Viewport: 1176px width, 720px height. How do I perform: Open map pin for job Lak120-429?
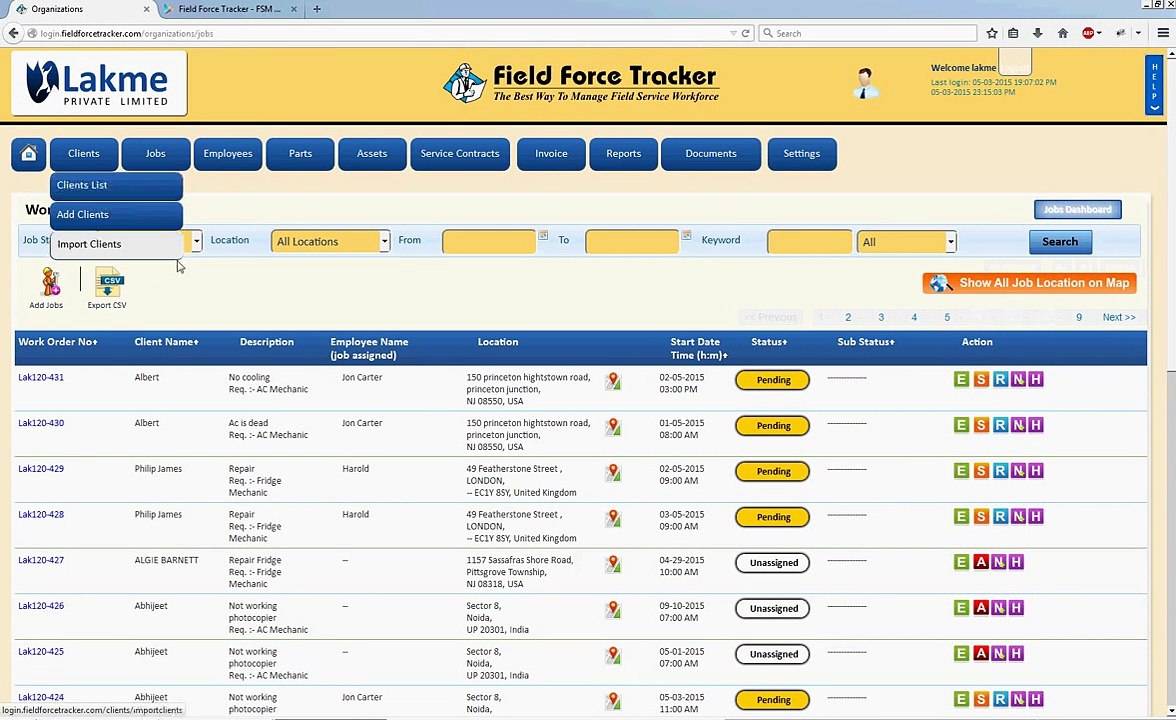[x=614, y=472]
